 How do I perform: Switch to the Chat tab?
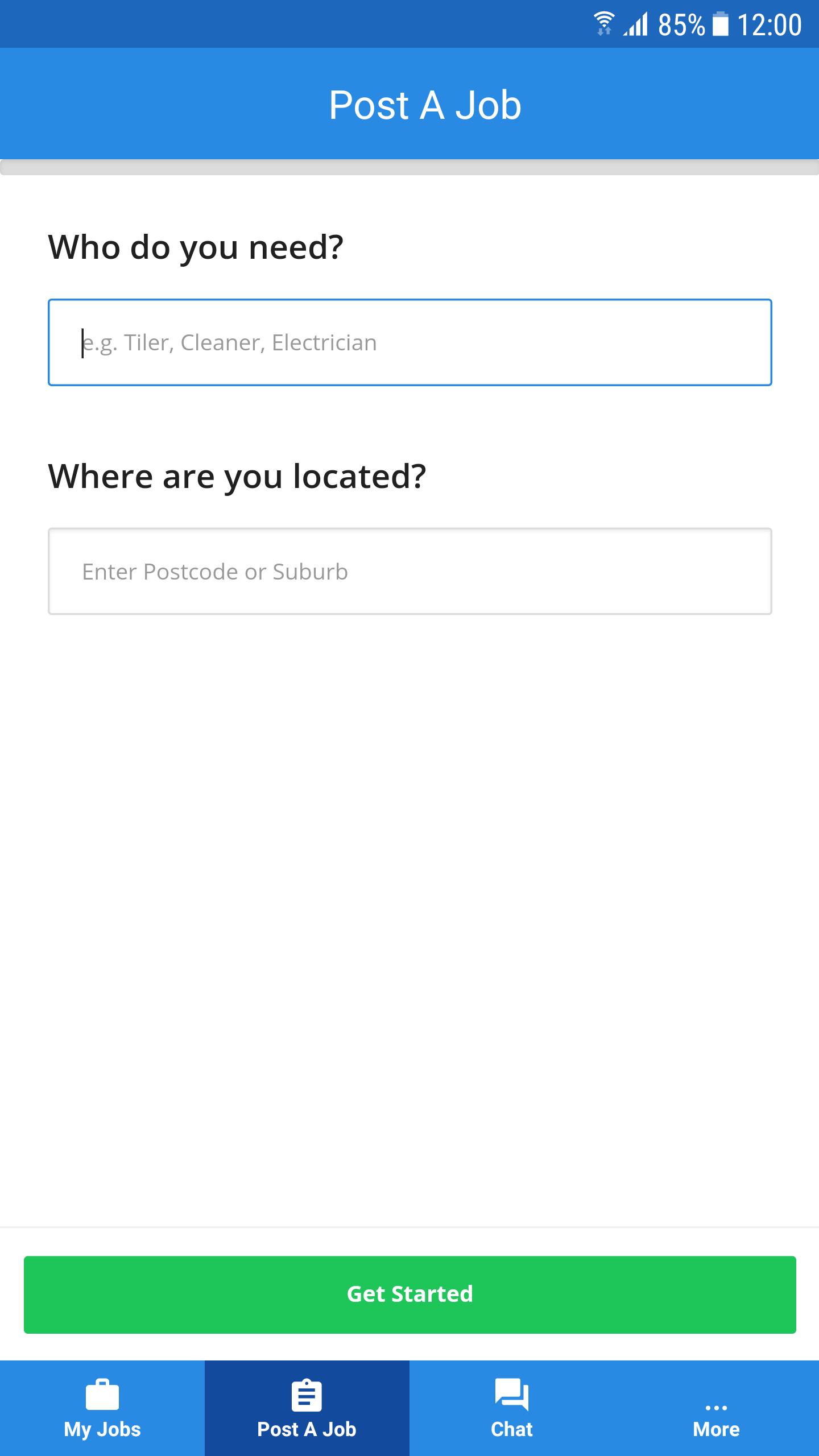pos(511,1416)
